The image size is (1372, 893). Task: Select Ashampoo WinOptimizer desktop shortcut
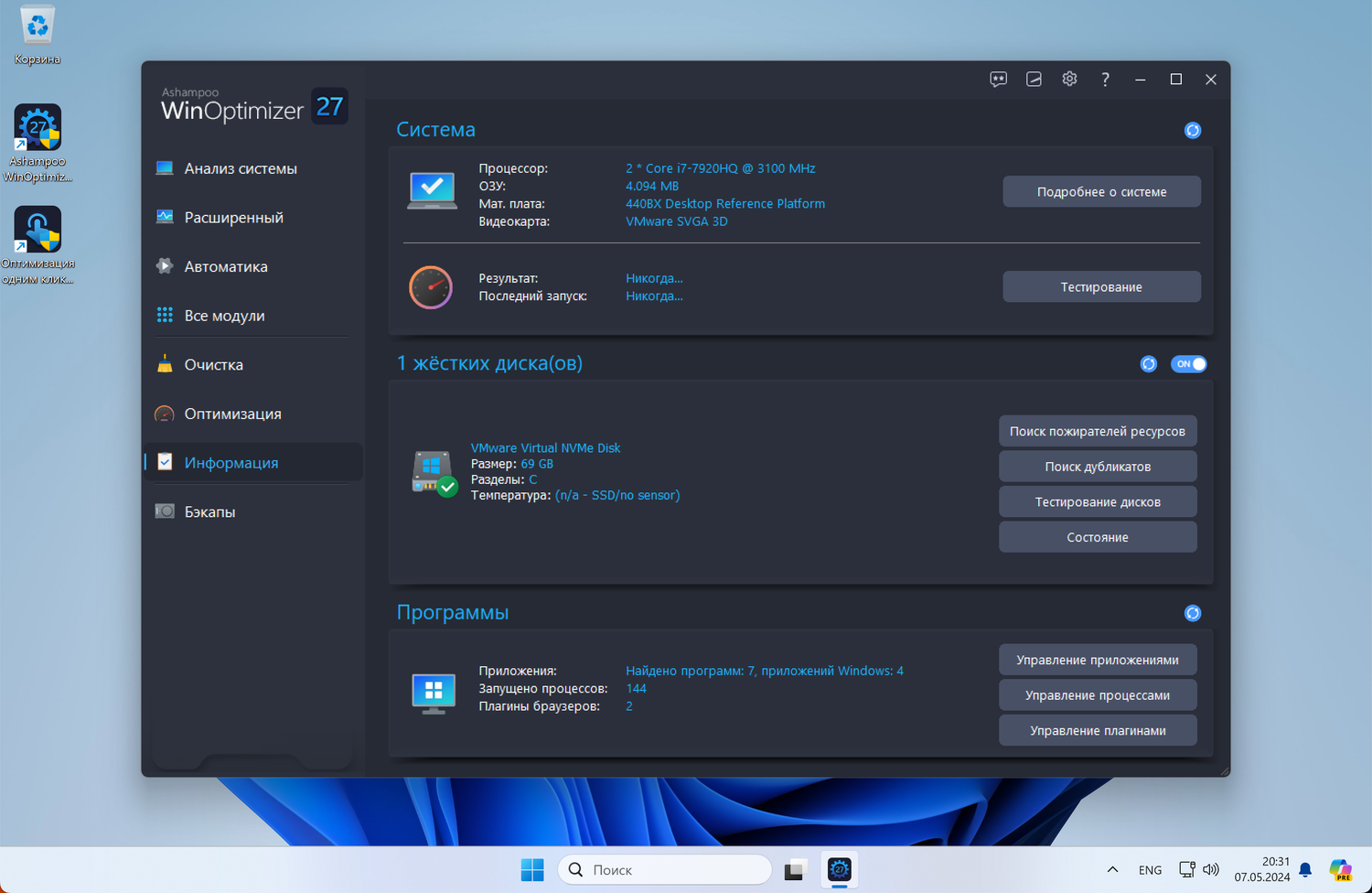point(38,143)
